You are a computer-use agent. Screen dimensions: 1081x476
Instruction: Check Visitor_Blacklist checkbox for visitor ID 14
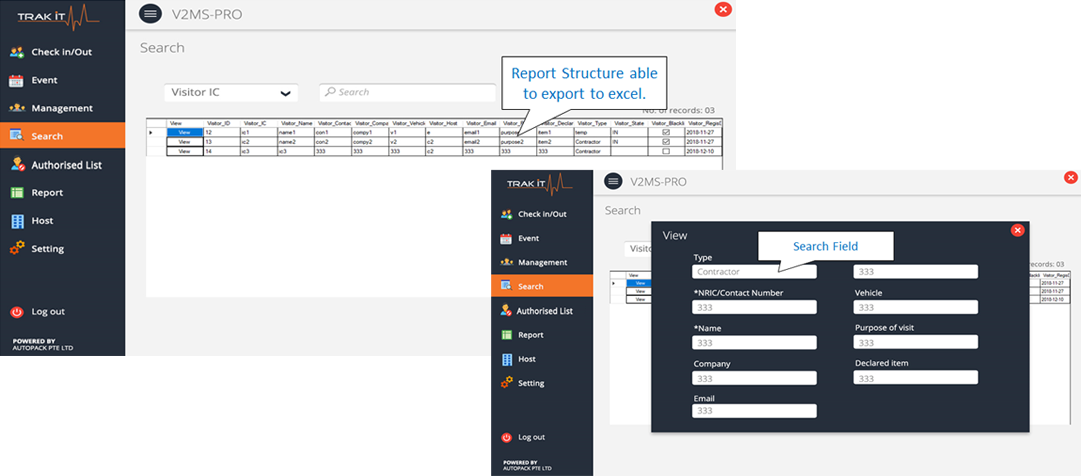coord(667,152)
